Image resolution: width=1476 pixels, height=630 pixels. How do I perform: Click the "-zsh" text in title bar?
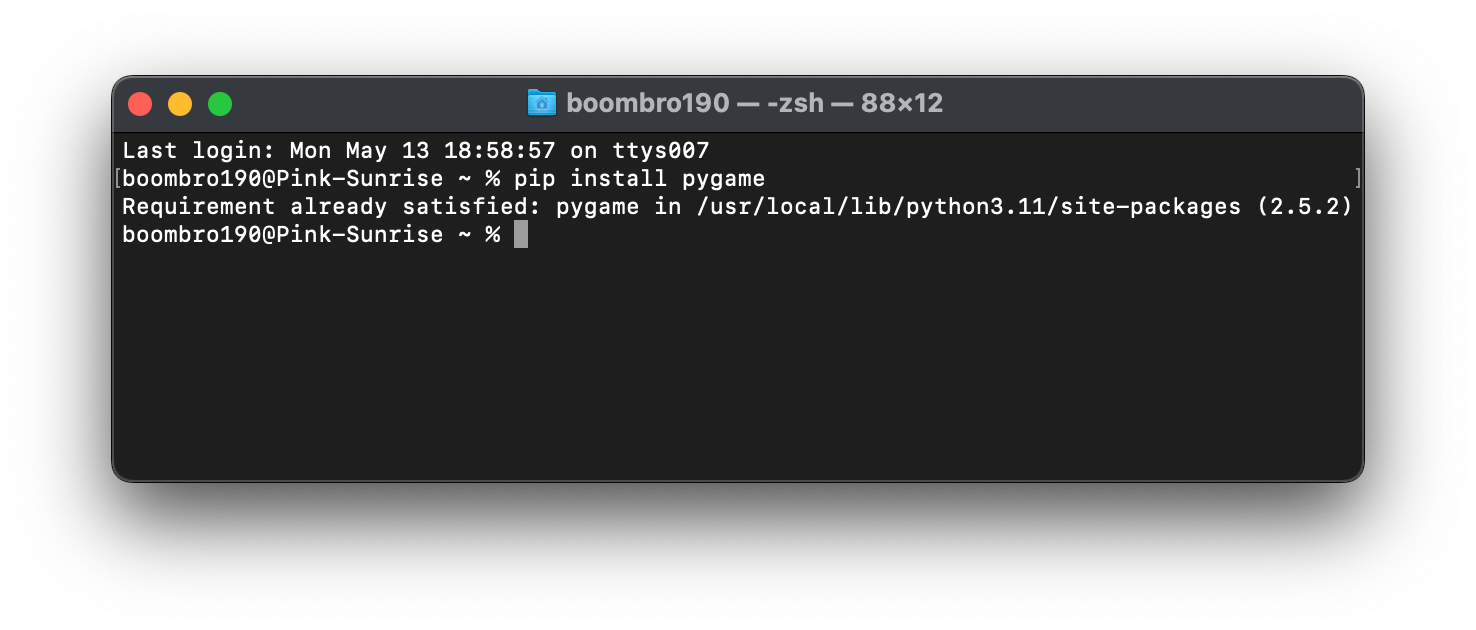(795, 103)
